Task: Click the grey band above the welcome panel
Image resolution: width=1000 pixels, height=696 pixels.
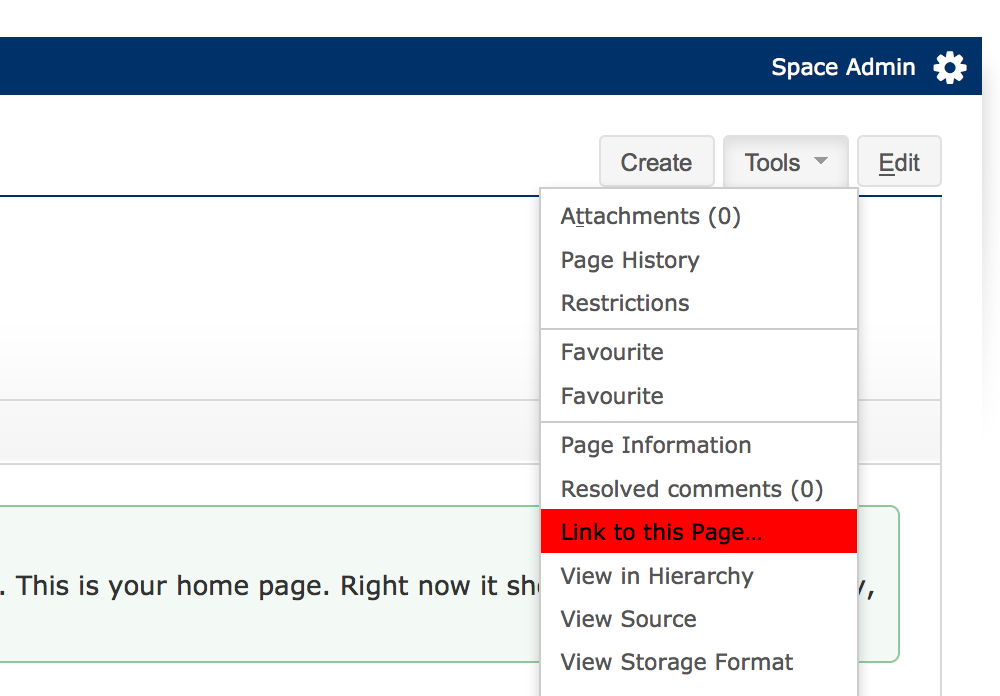Action: point(270,432)
